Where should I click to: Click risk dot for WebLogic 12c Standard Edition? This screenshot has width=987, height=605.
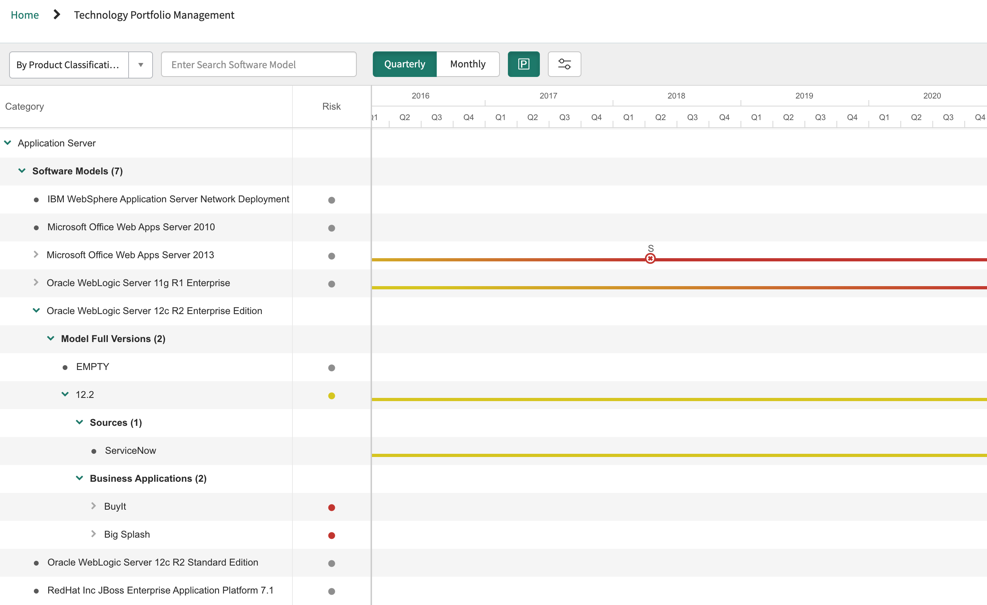pyautogui.click(x=332, y=563)
